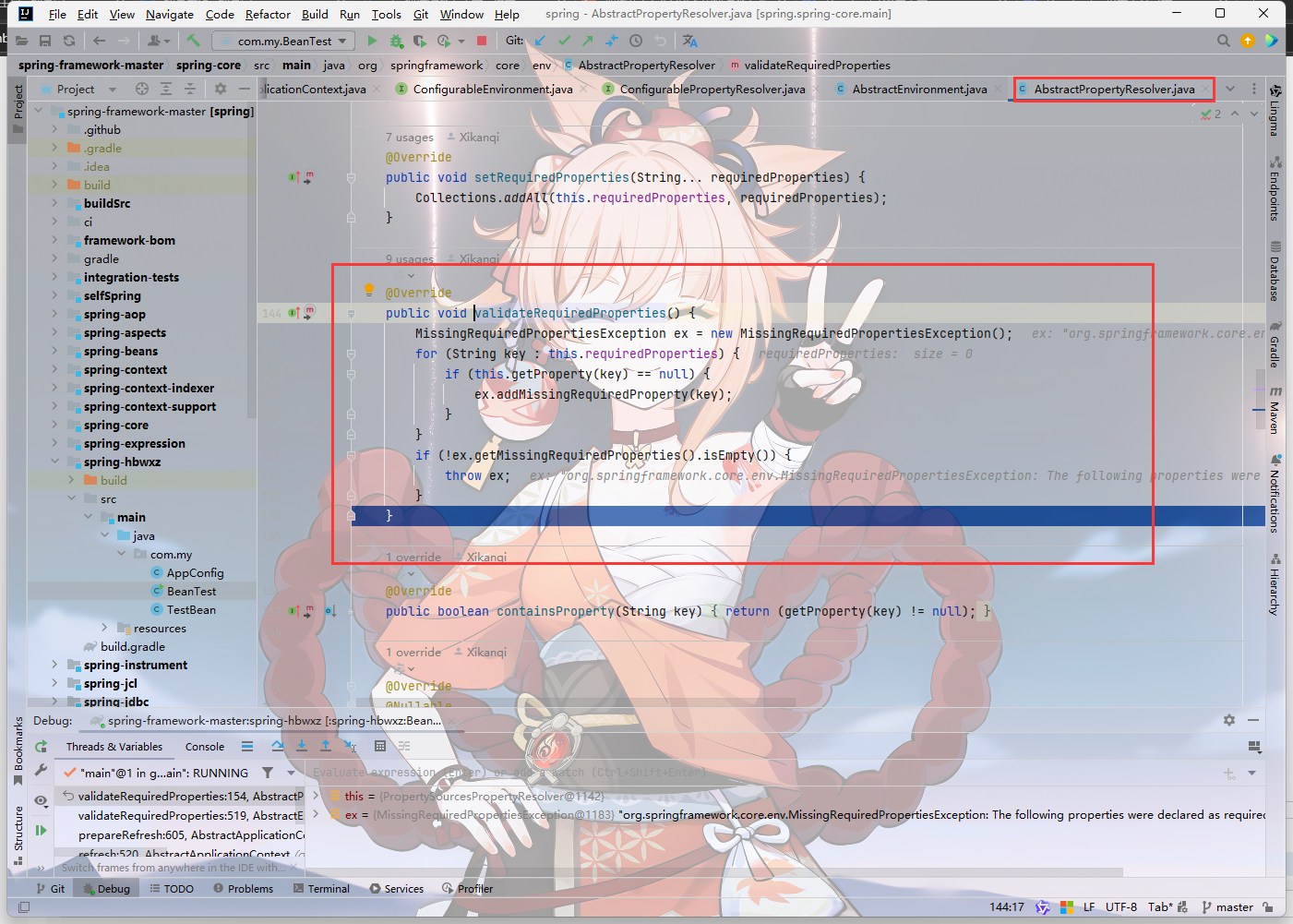Click Rerun debug session icon

(41, 746)
